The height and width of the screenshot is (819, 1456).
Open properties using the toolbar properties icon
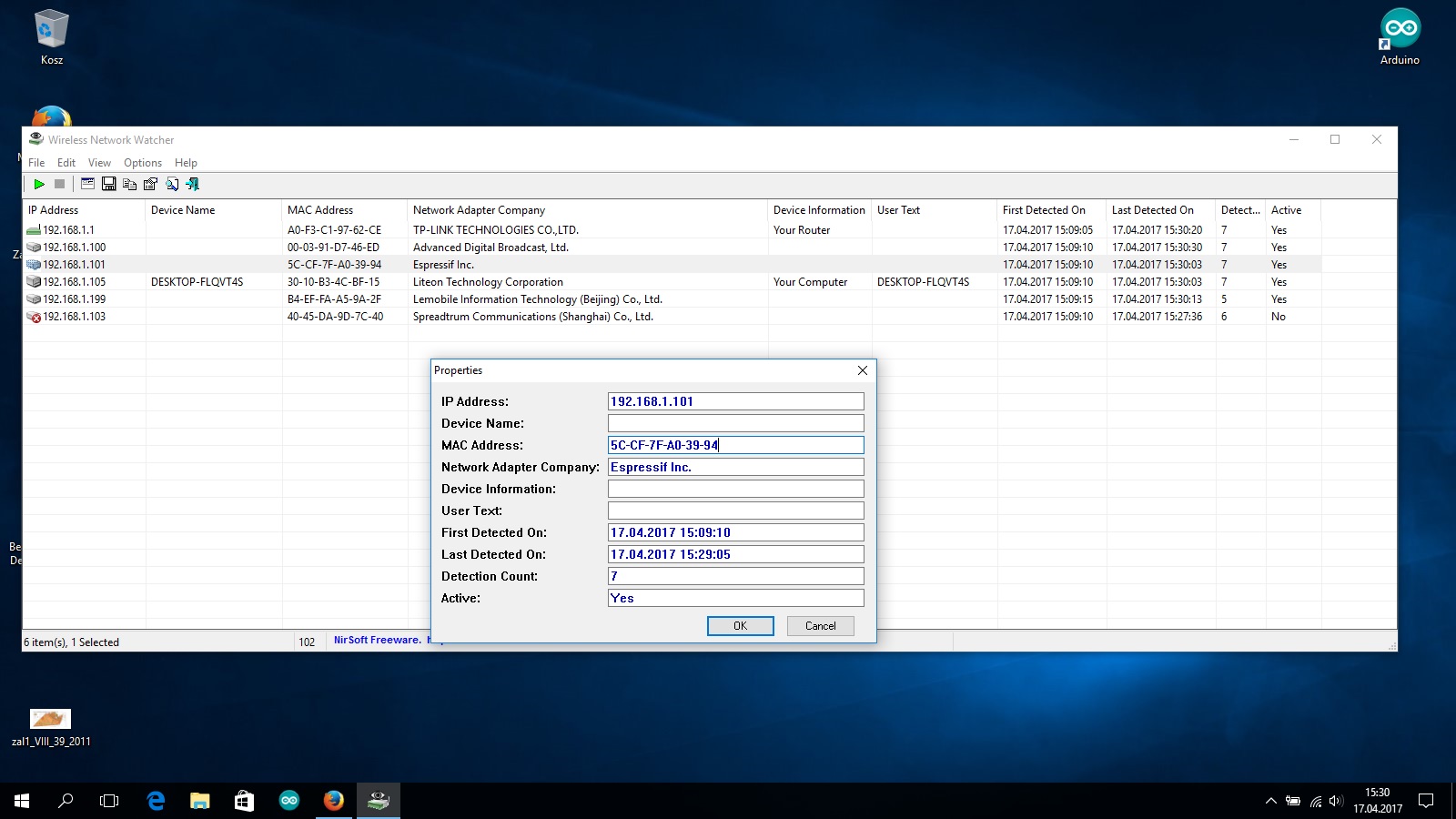pyautogui.click(x=150, y=184)
